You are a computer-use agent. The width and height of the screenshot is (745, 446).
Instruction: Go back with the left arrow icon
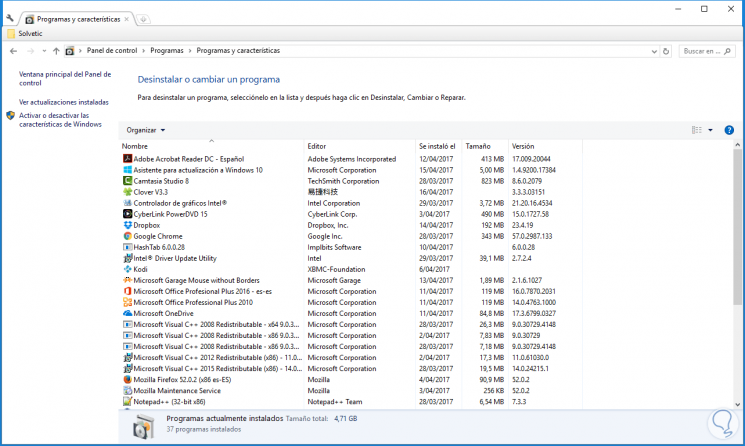[x=13, y=51]
